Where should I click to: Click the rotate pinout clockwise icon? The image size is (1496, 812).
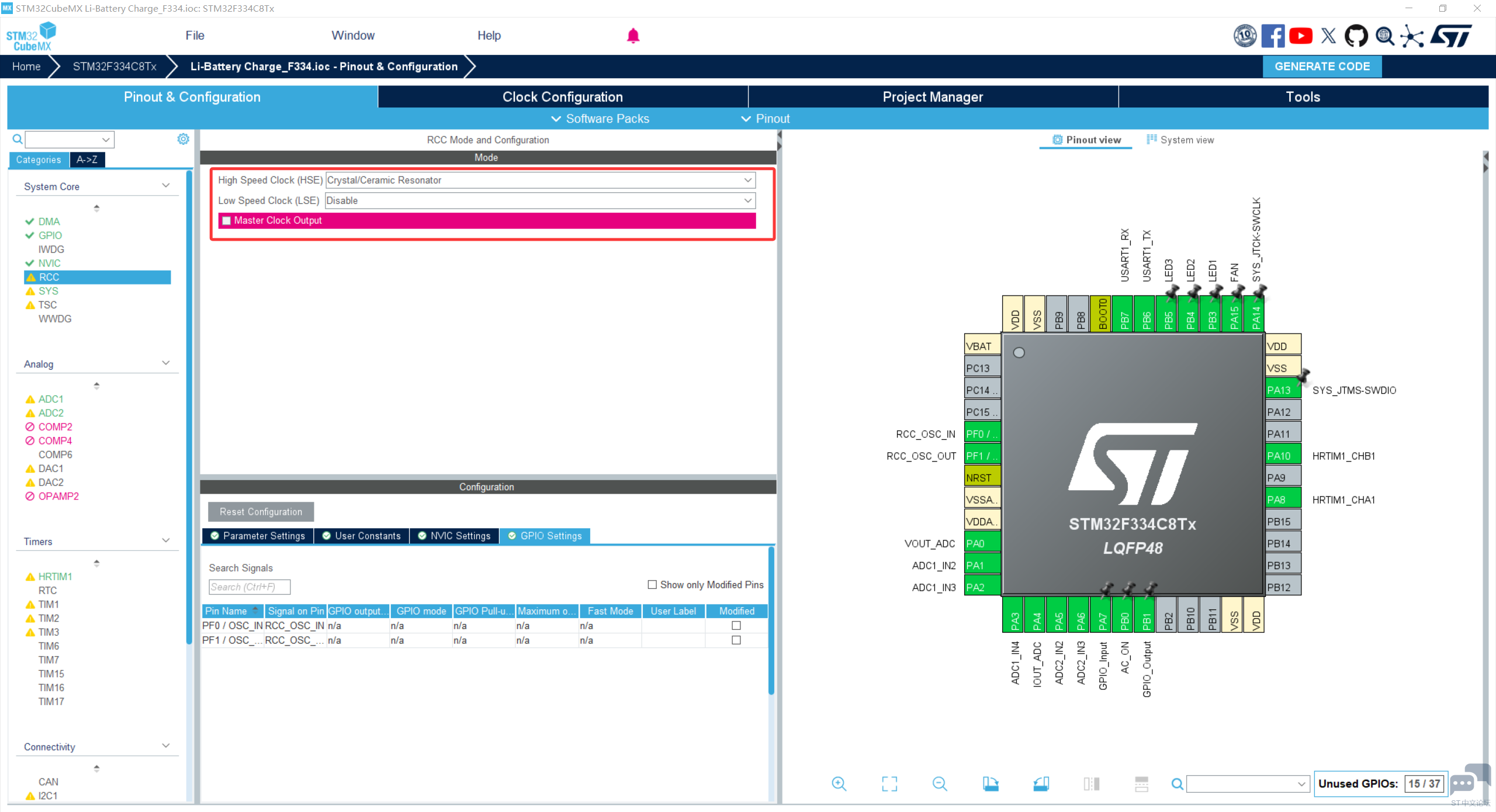(990, 783)
